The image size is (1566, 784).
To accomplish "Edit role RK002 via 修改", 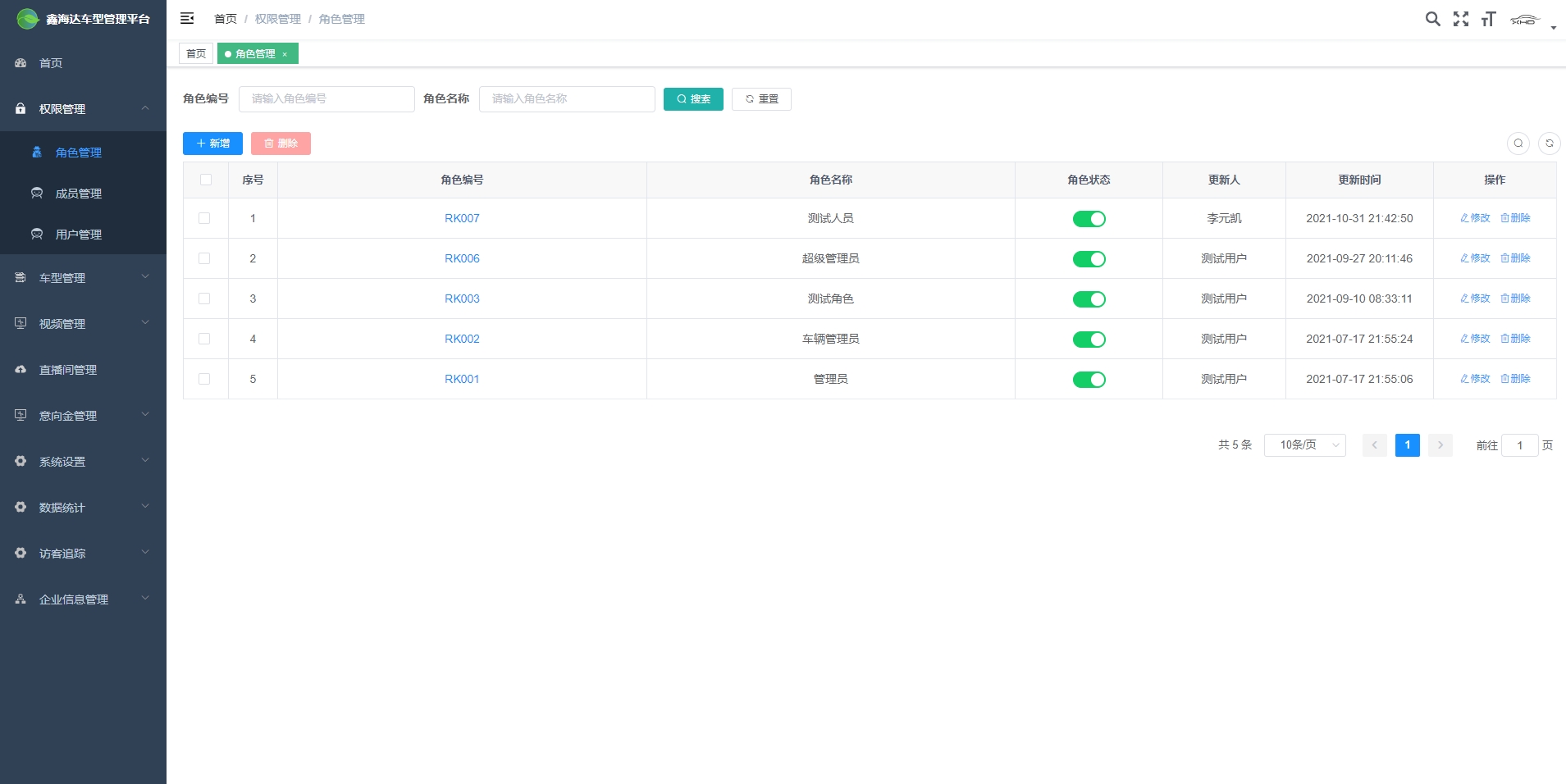I will 1475,339.
